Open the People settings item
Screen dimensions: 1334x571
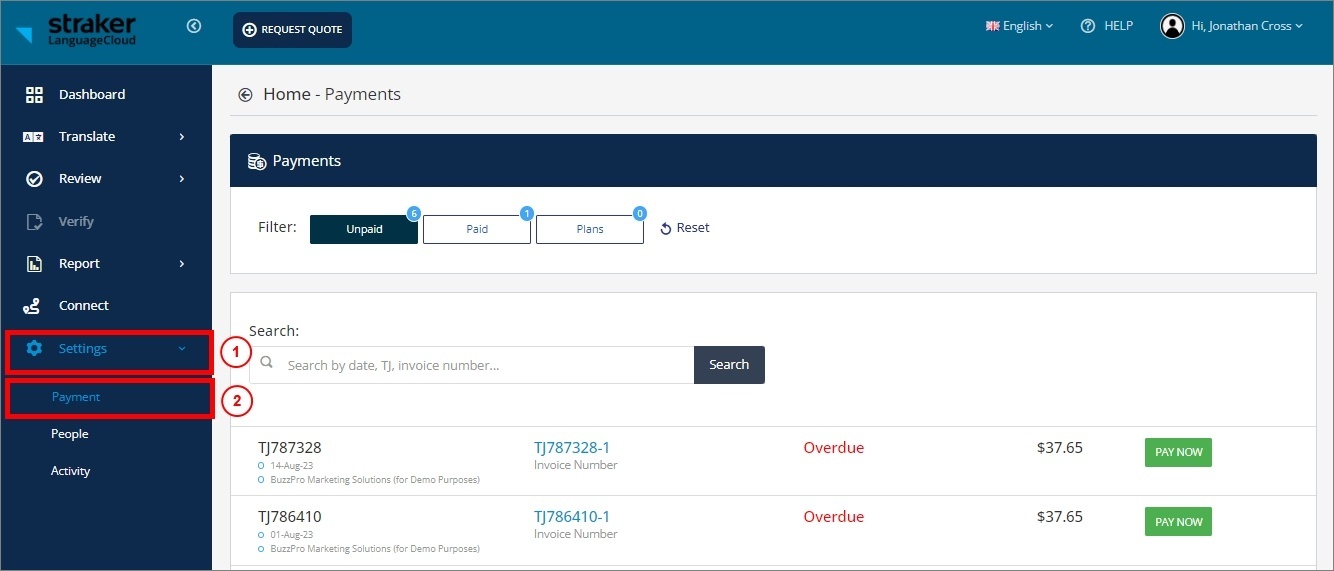[70, 434]
